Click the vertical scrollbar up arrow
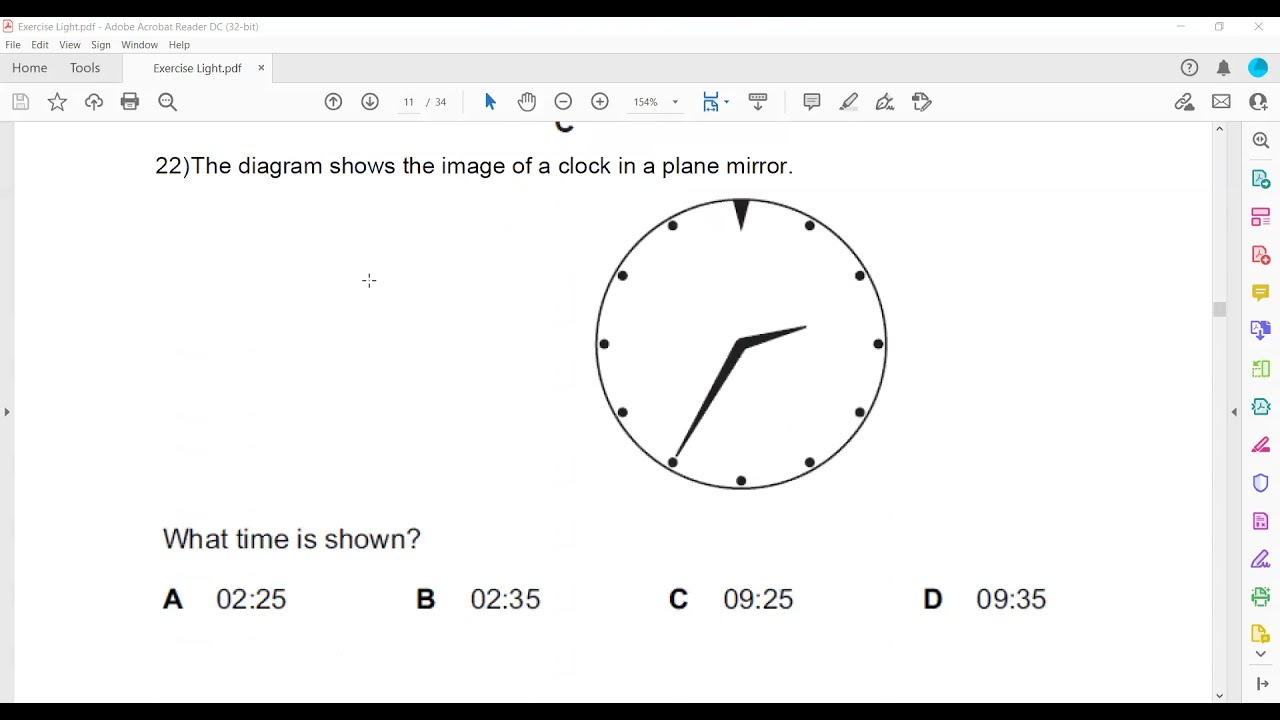The image size is (1280, 720). click(x=1219, y=129)
